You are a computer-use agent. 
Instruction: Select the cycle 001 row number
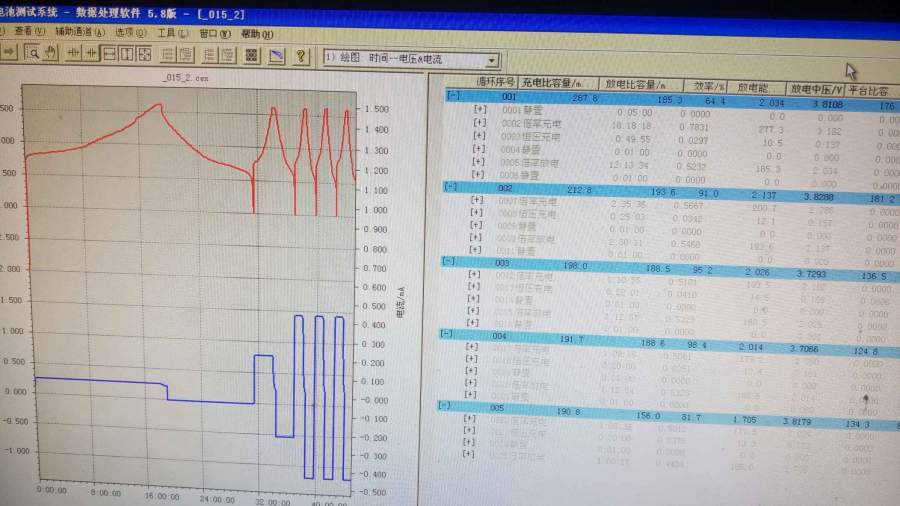(509, 97)
